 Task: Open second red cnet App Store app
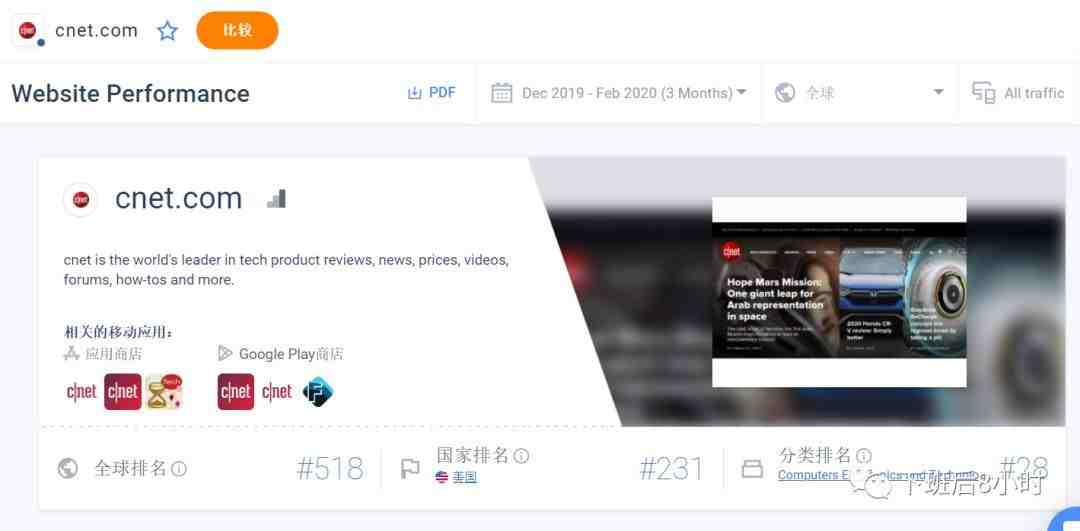coord(123,392)
